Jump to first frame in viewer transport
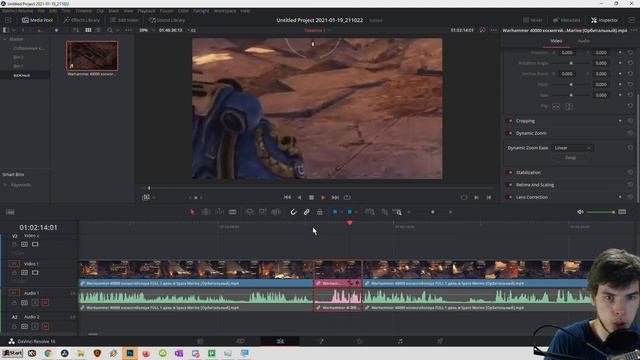 pyautogui.click(x=287, y=197)
